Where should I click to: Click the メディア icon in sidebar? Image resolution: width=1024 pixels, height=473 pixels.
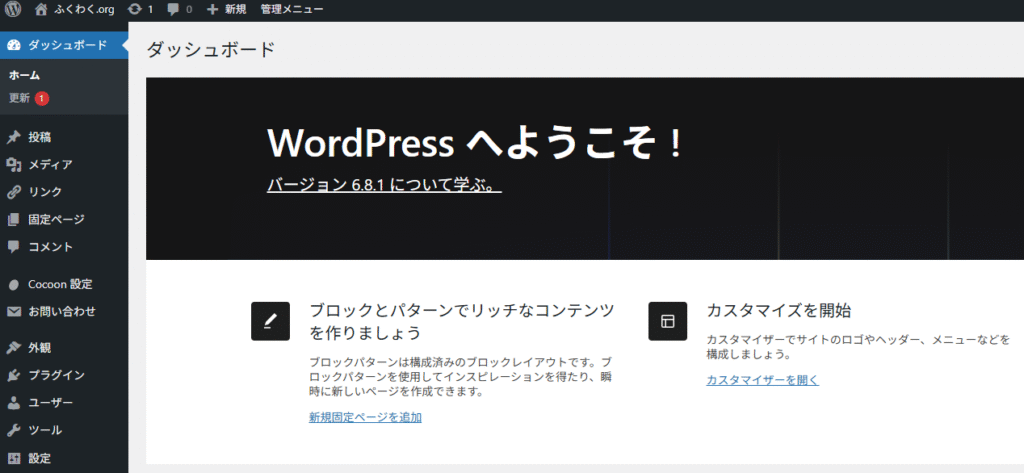(x=14, y=165)
